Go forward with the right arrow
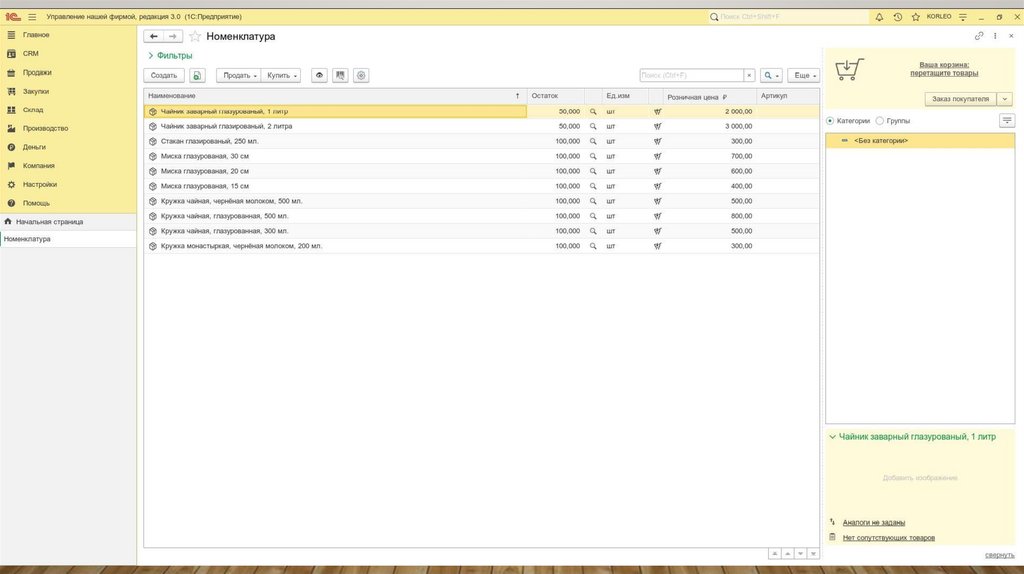 pos(172,37)
